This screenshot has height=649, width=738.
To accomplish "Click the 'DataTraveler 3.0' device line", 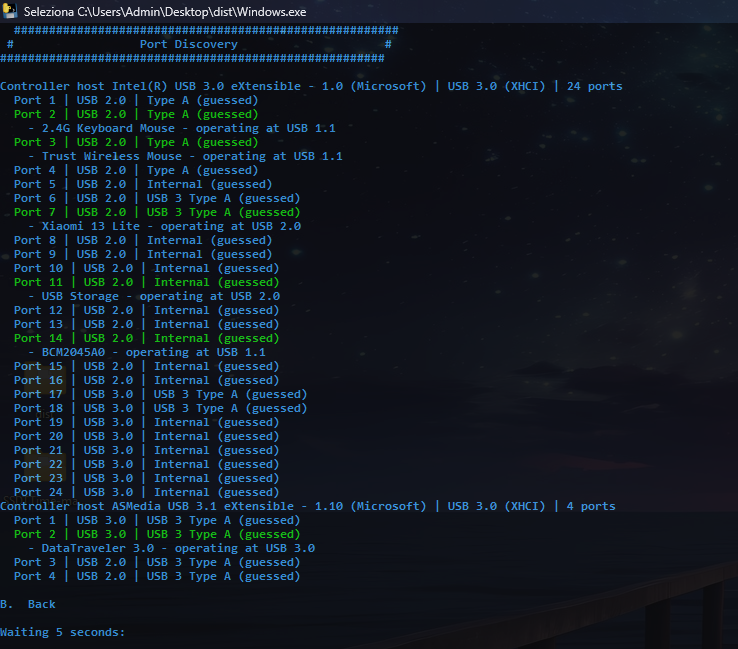I will [x=171, y=548].
